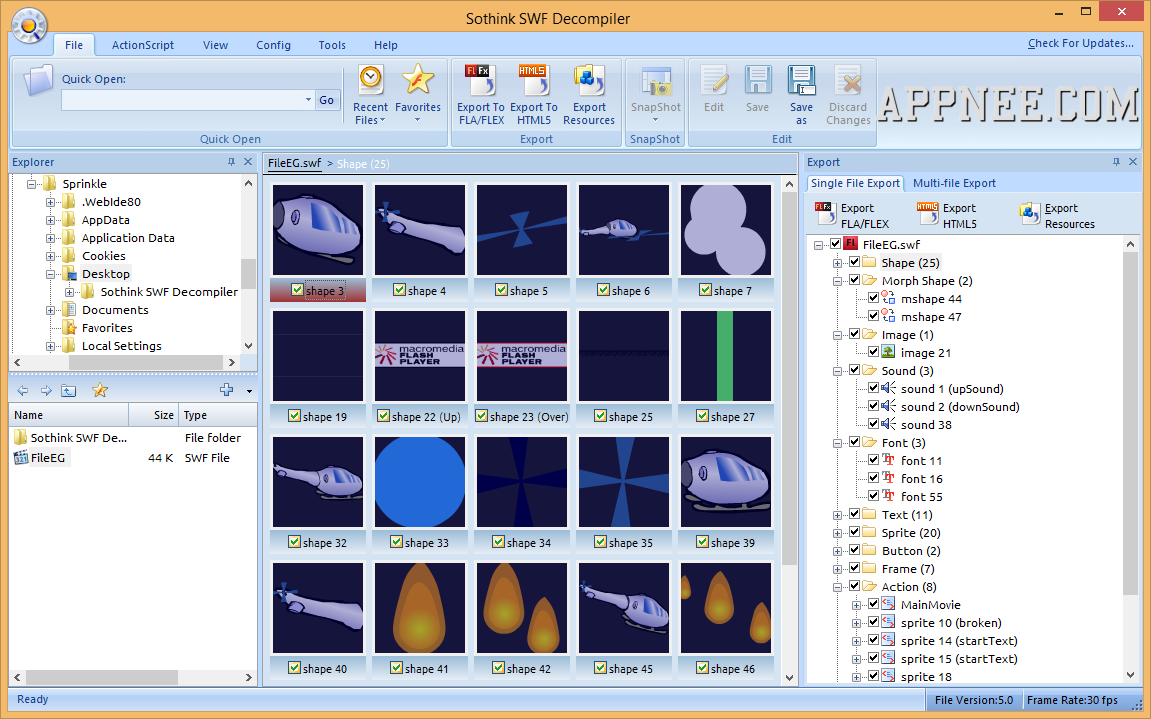Click the back arrow in file browser
Image resolution: width=1151 pixels, height=719 pixels.
[23, 391]
